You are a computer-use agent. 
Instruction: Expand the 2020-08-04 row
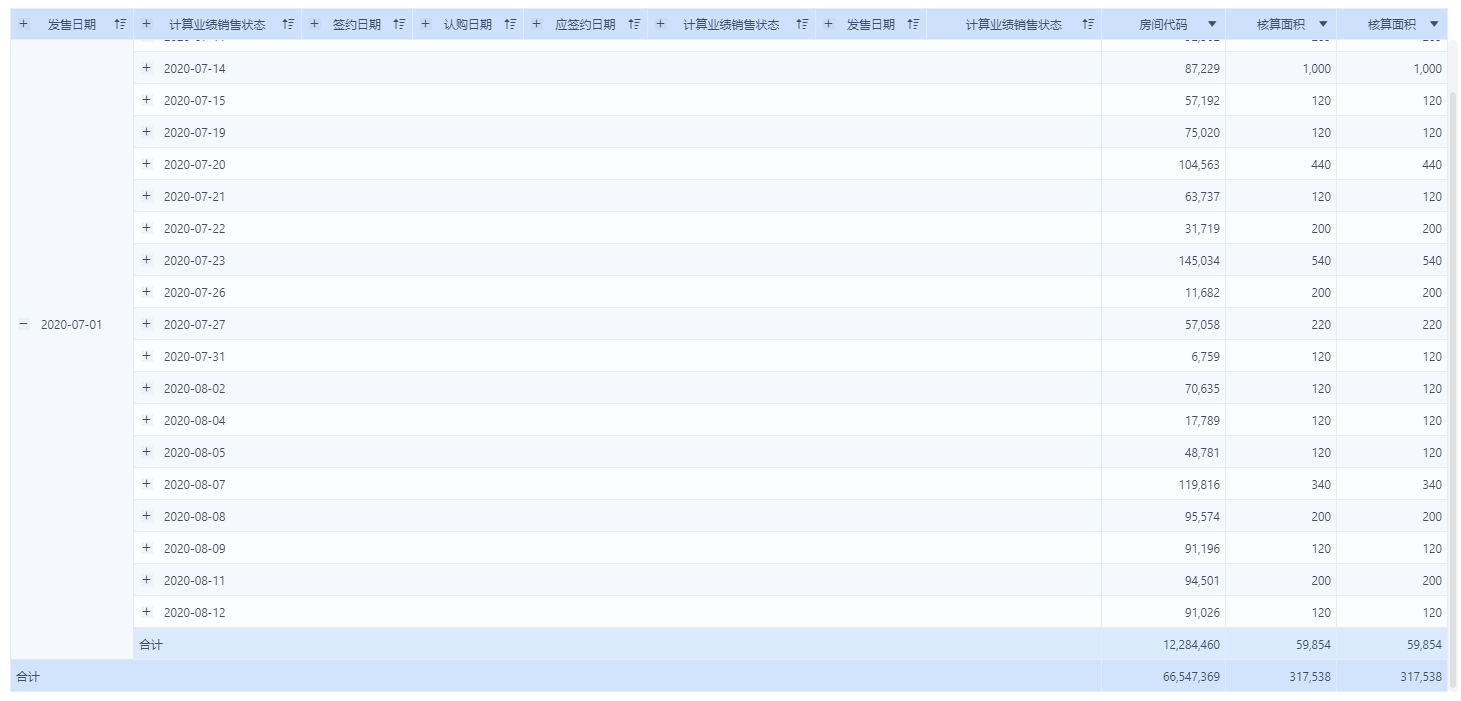[146, 420]
